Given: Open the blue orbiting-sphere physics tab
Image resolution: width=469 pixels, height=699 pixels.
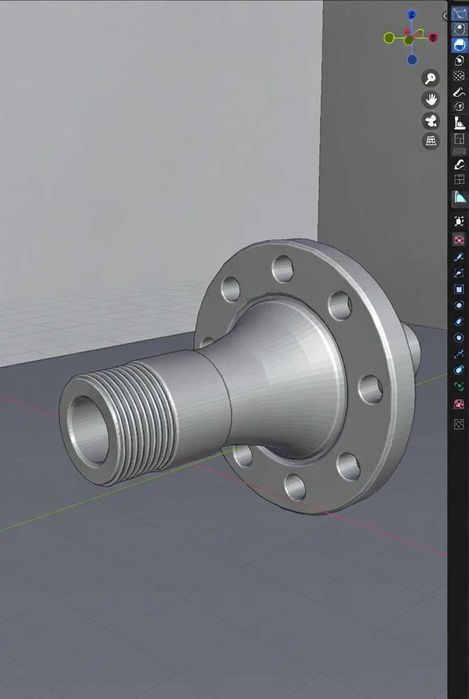Looking at the screenshot, I should [459, 370].
